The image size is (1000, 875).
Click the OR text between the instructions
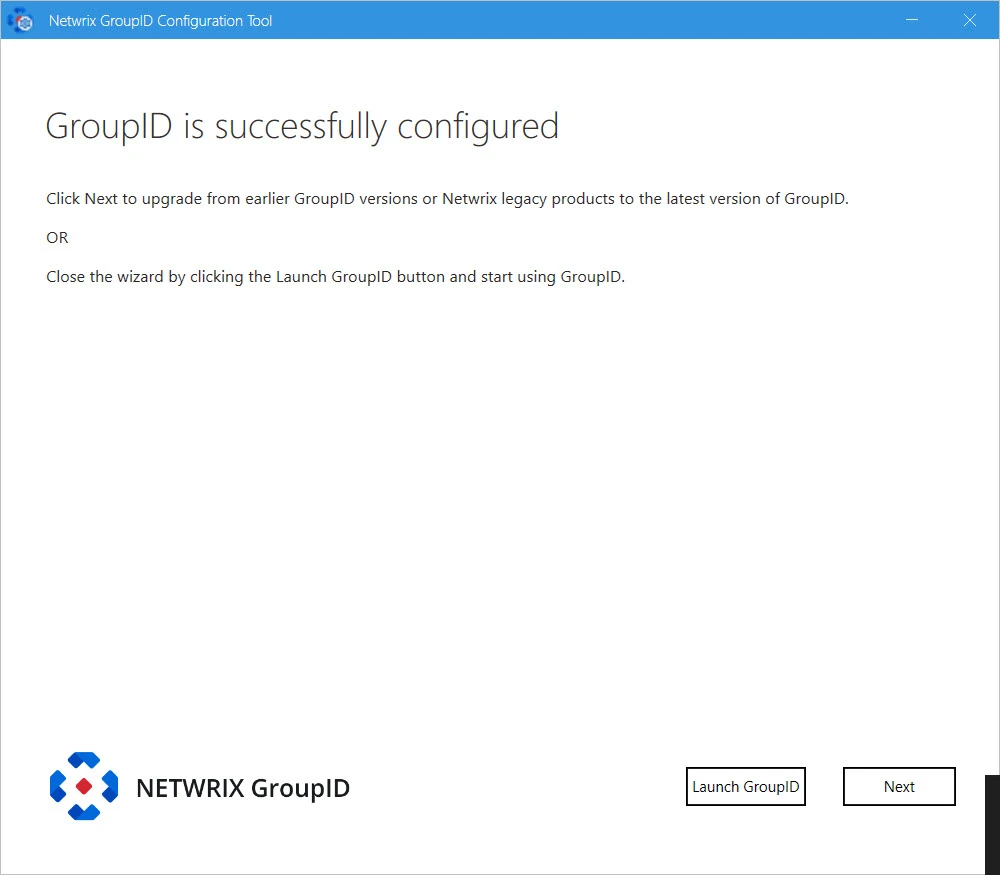point(57,237)
